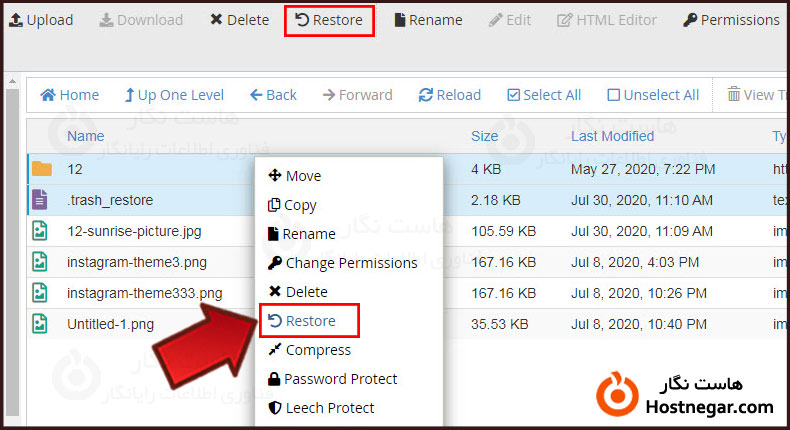
Task: Select Change Permissions menu entry
Action: point(351,263)
